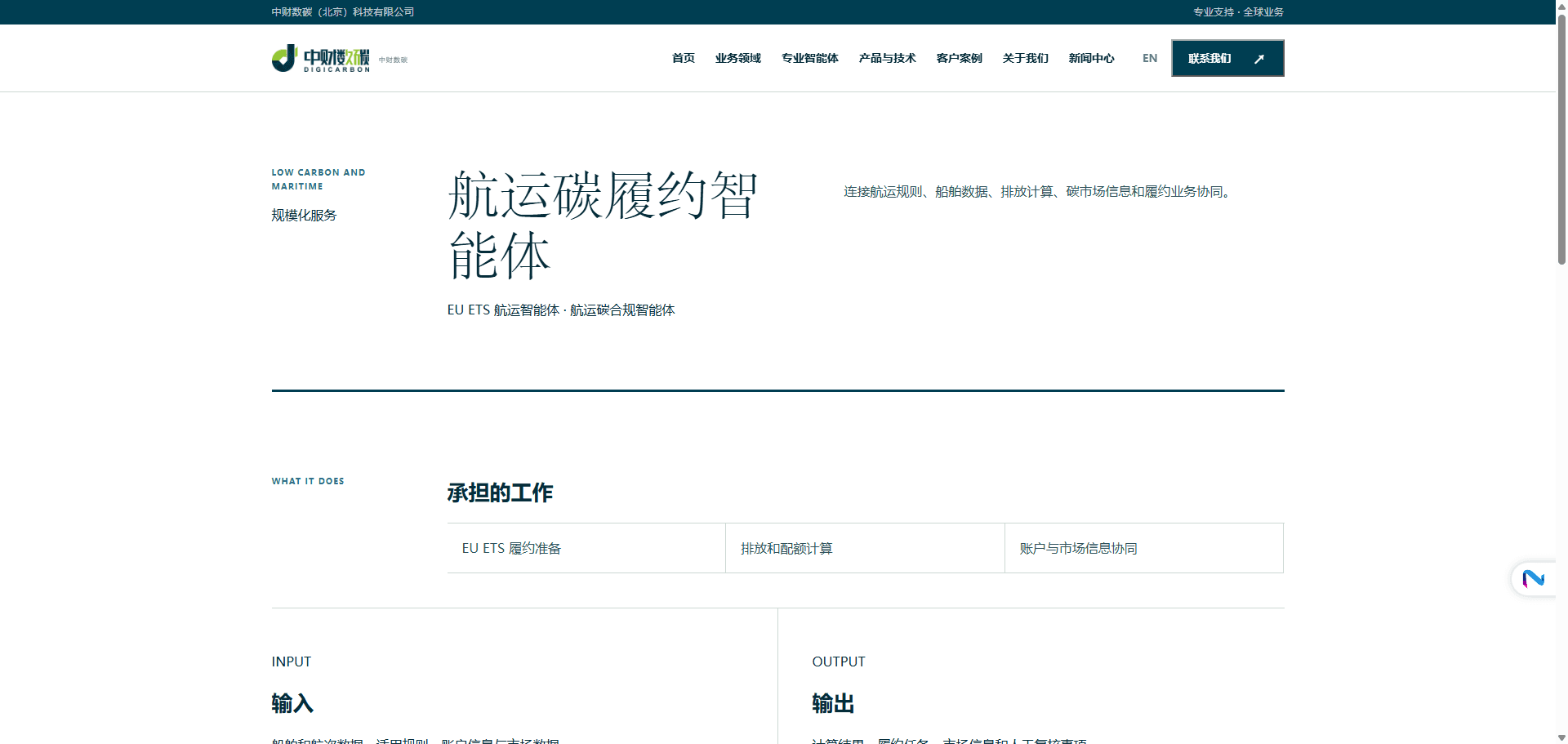The image size is (1568, 744).
Task: Click the page vertical scrollbar thumb
Action: pos(1561,139)
